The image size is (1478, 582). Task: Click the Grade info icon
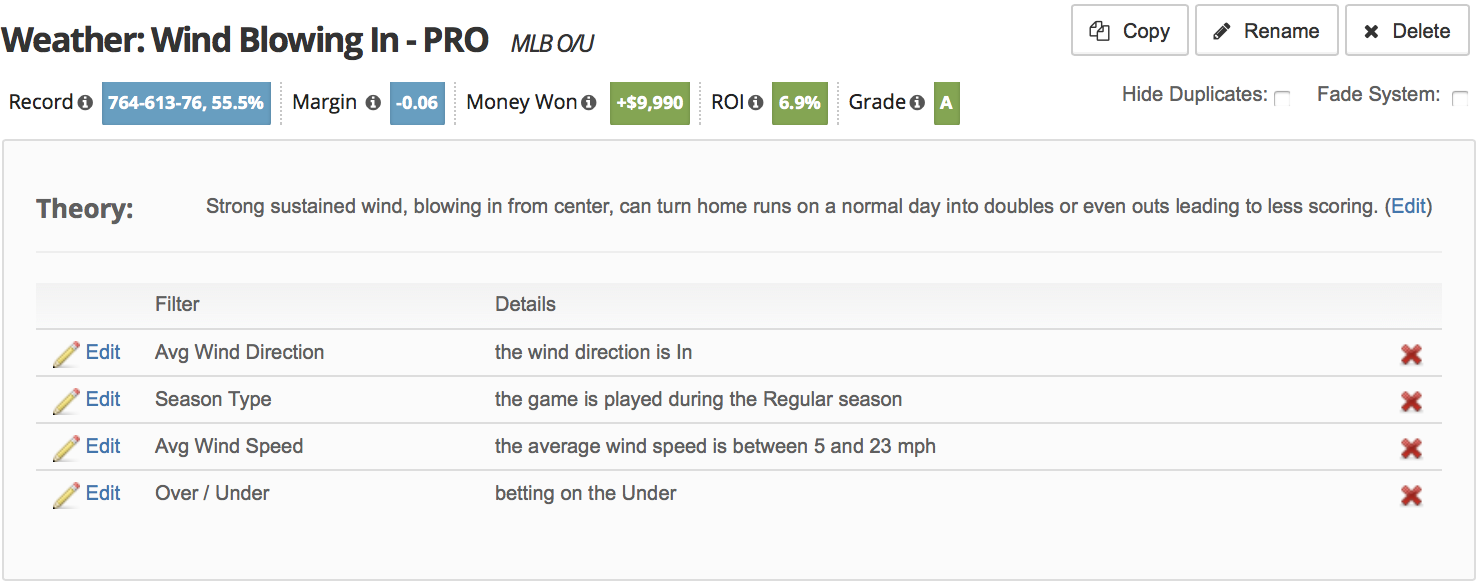(x=917, y=103)
